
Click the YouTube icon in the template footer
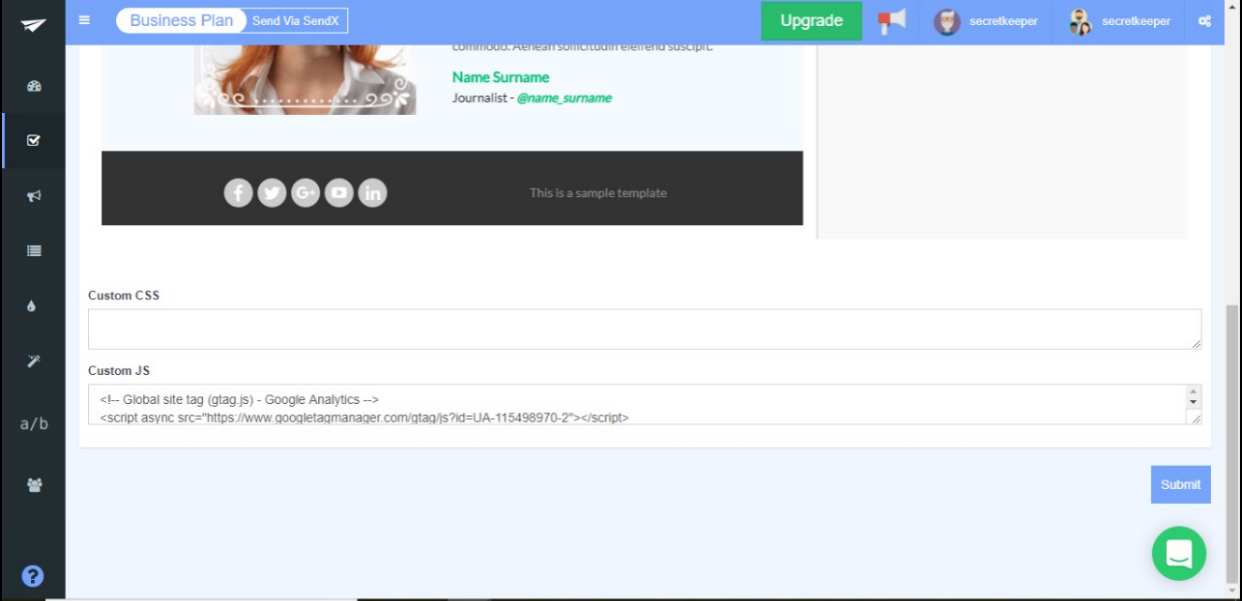pyautogui.click(x=339, y=193)
